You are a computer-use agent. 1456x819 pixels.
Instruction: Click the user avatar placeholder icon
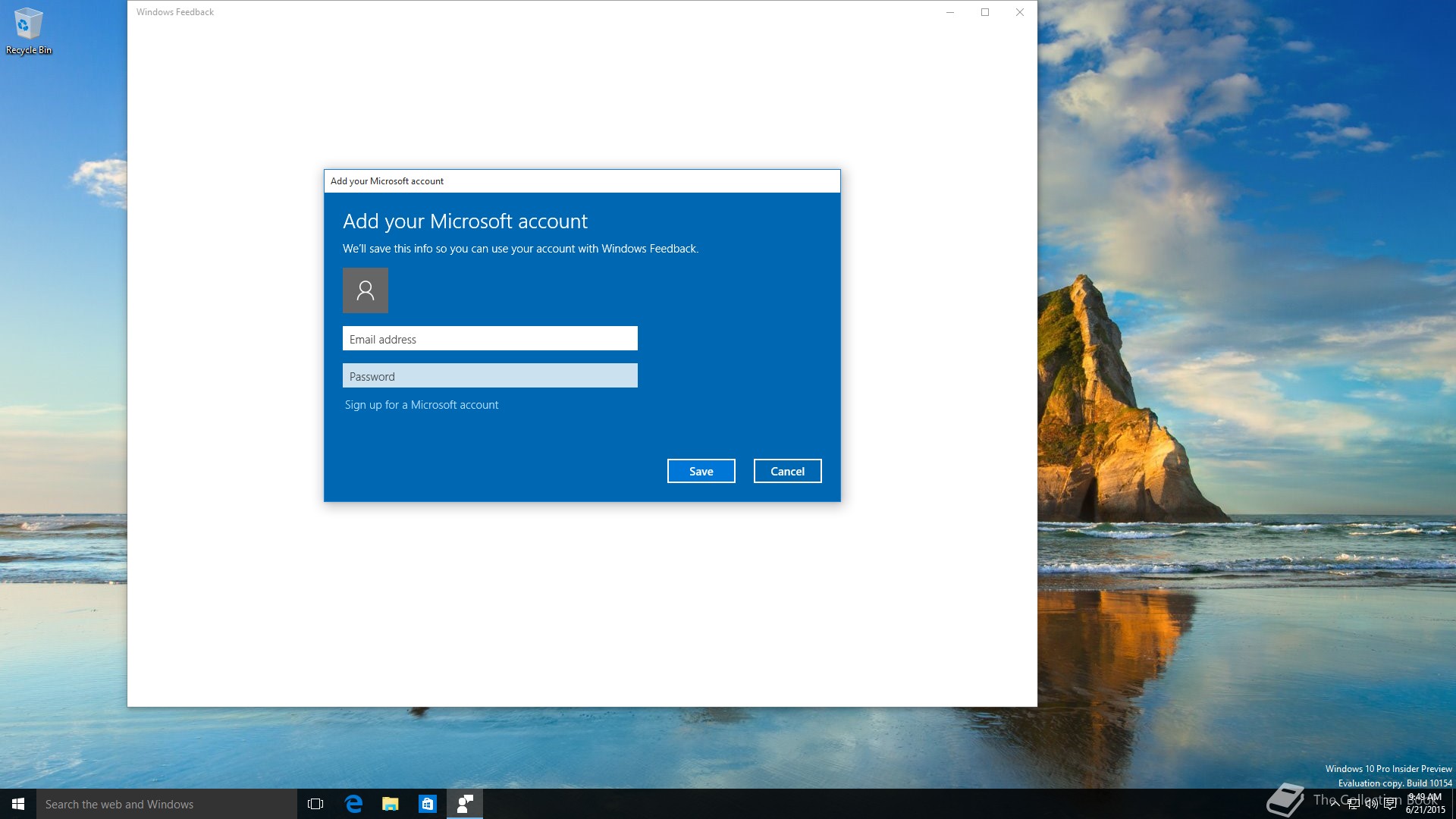366,290
